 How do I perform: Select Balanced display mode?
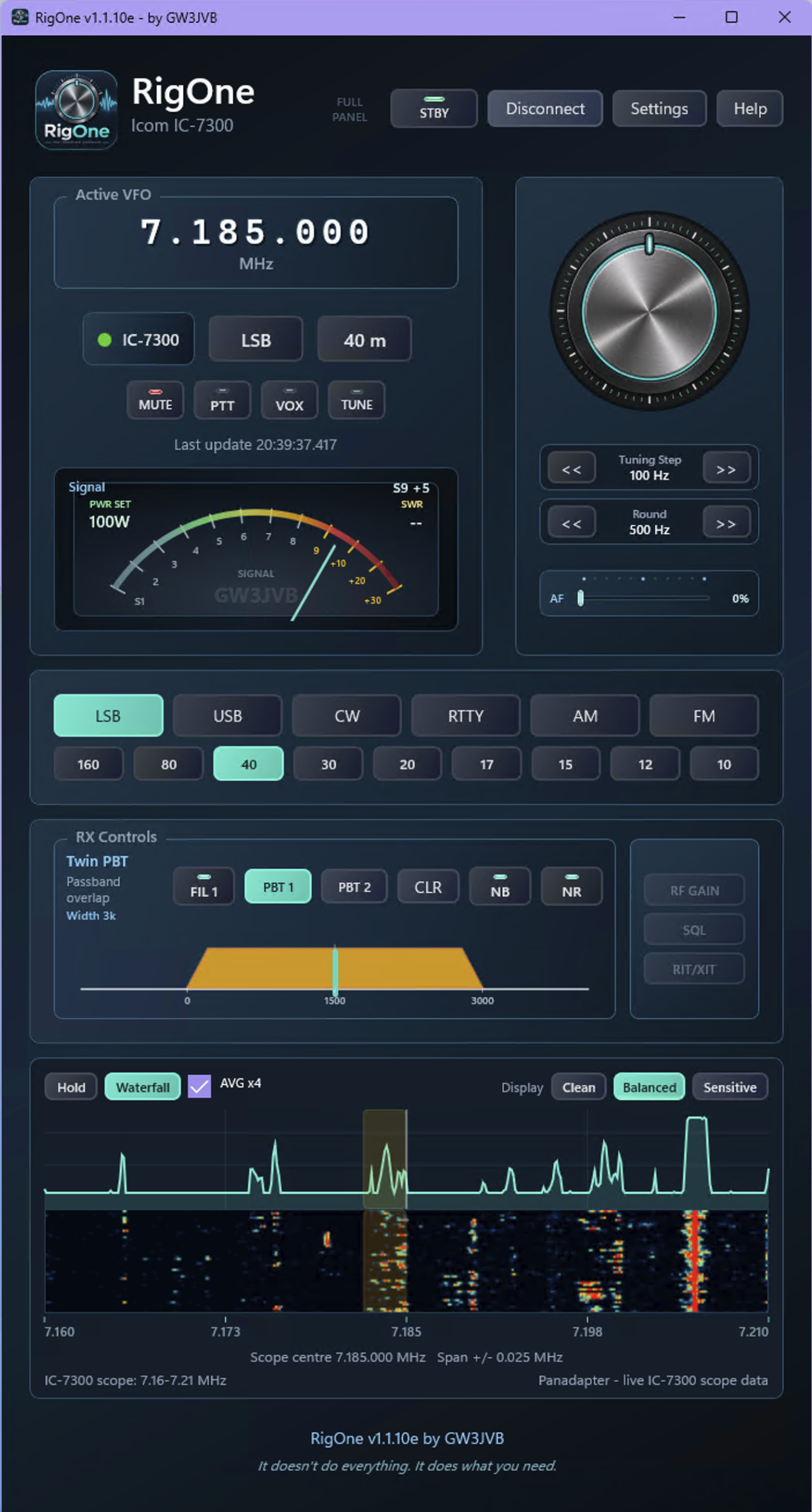[649, 1087]
